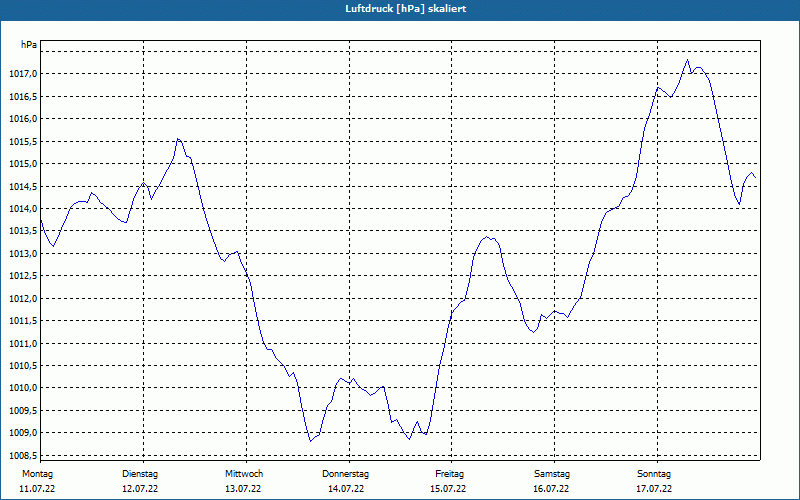
Task: Click the Sunday pressure peak above 1017
Action: click(687, 60)
